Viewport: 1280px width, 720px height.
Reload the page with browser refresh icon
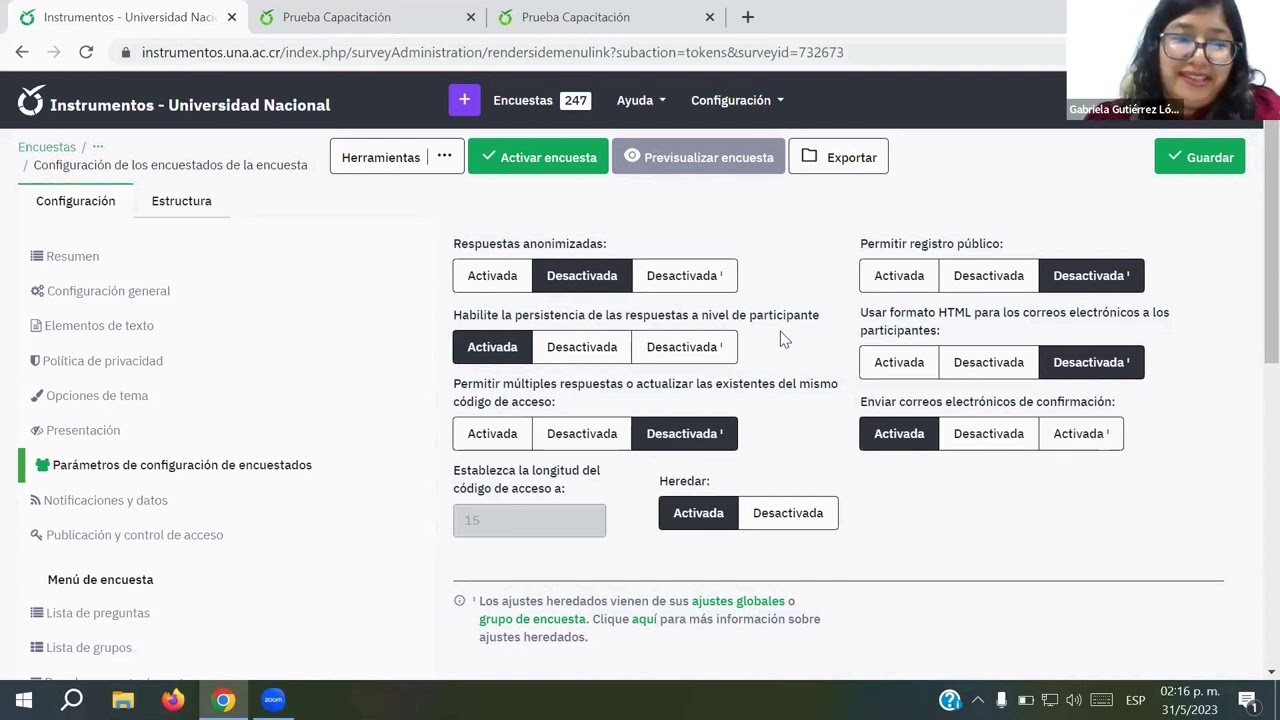coord(86,52)
